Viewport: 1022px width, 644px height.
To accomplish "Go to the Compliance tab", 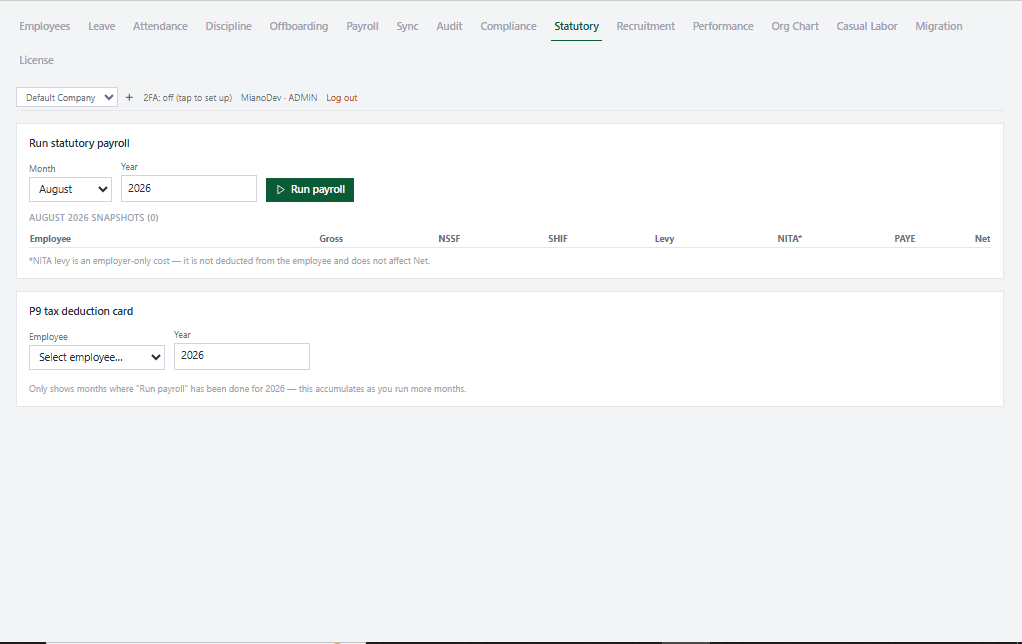I will tap(508, 26).
